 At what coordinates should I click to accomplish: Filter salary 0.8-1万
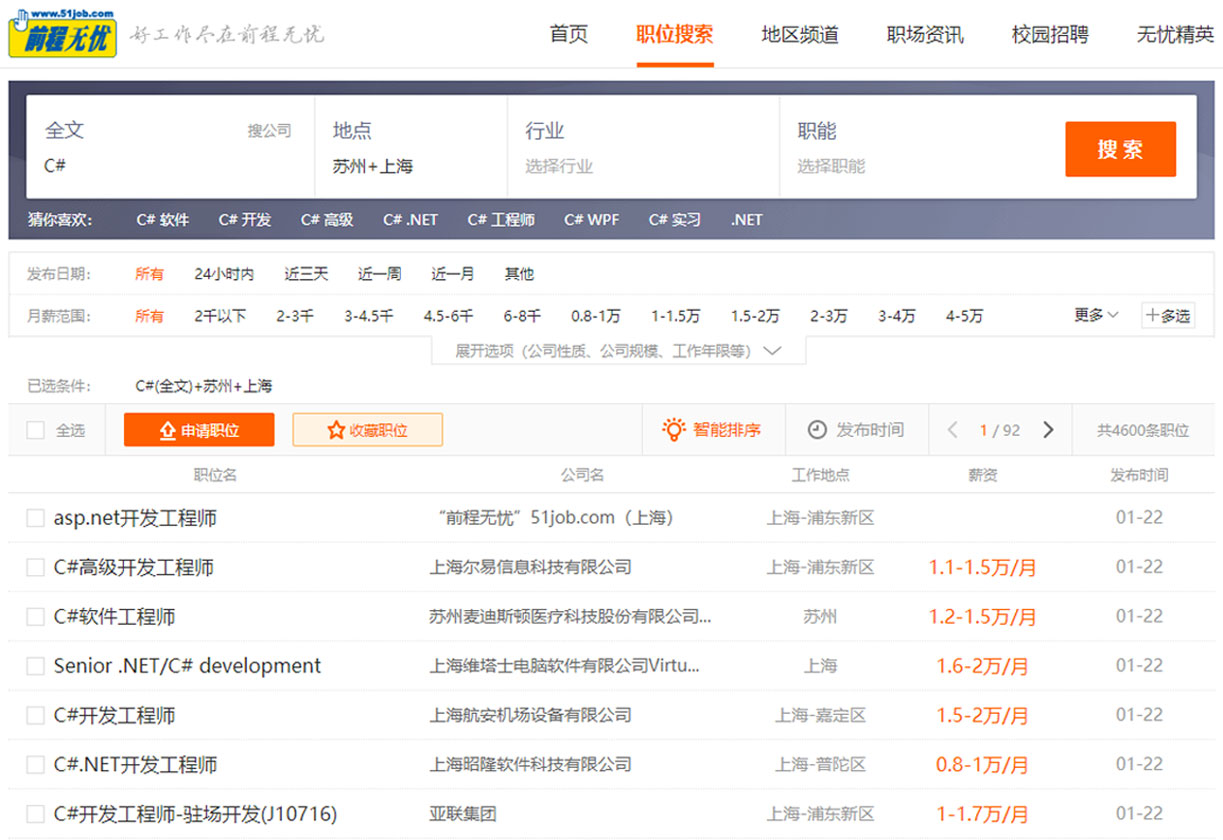(x=596, y=316)
